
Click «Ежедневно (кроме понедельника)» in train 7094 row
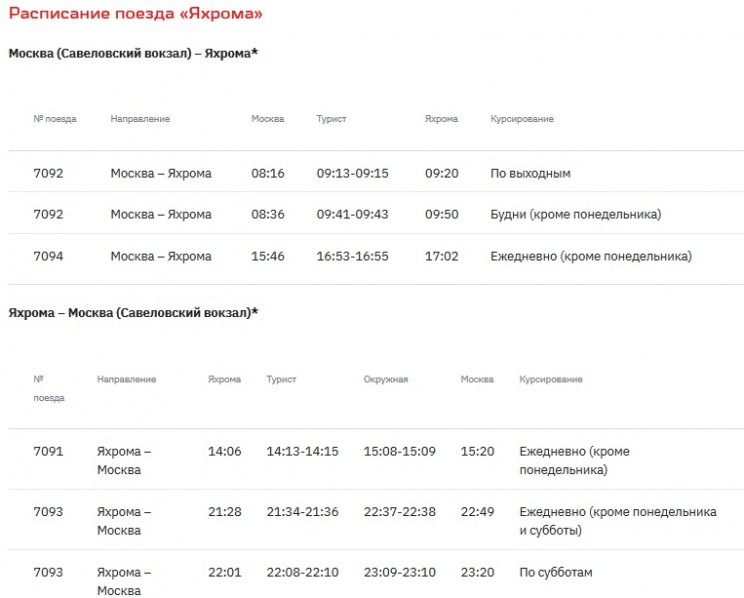[x=591, y=256]
